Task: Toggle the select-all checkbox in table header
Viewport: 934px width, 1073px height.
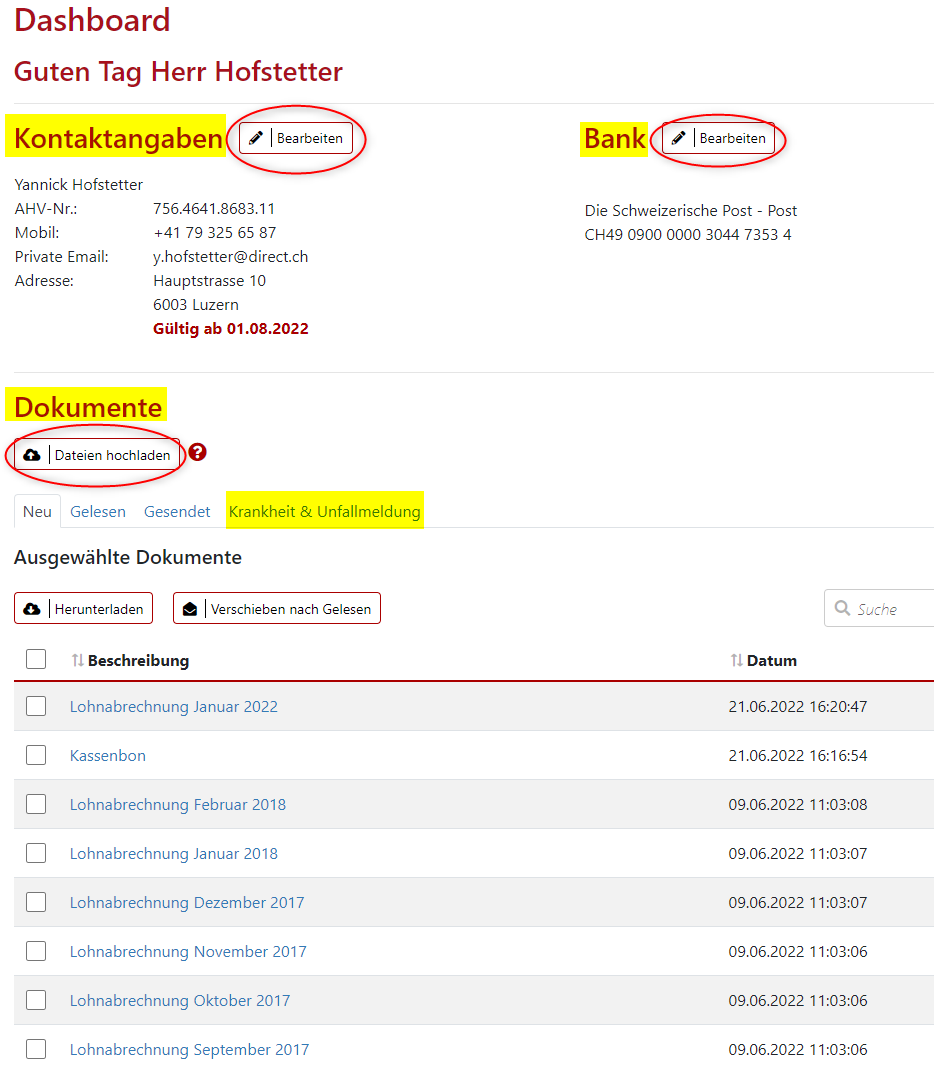Action: coord(36,660)
